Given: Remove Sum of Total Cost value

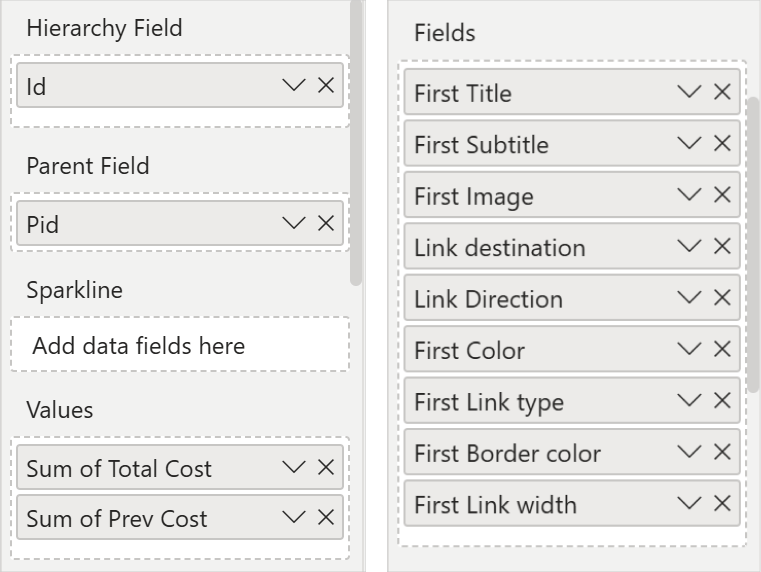Looking at the screenshot, I should click(325, 467).
